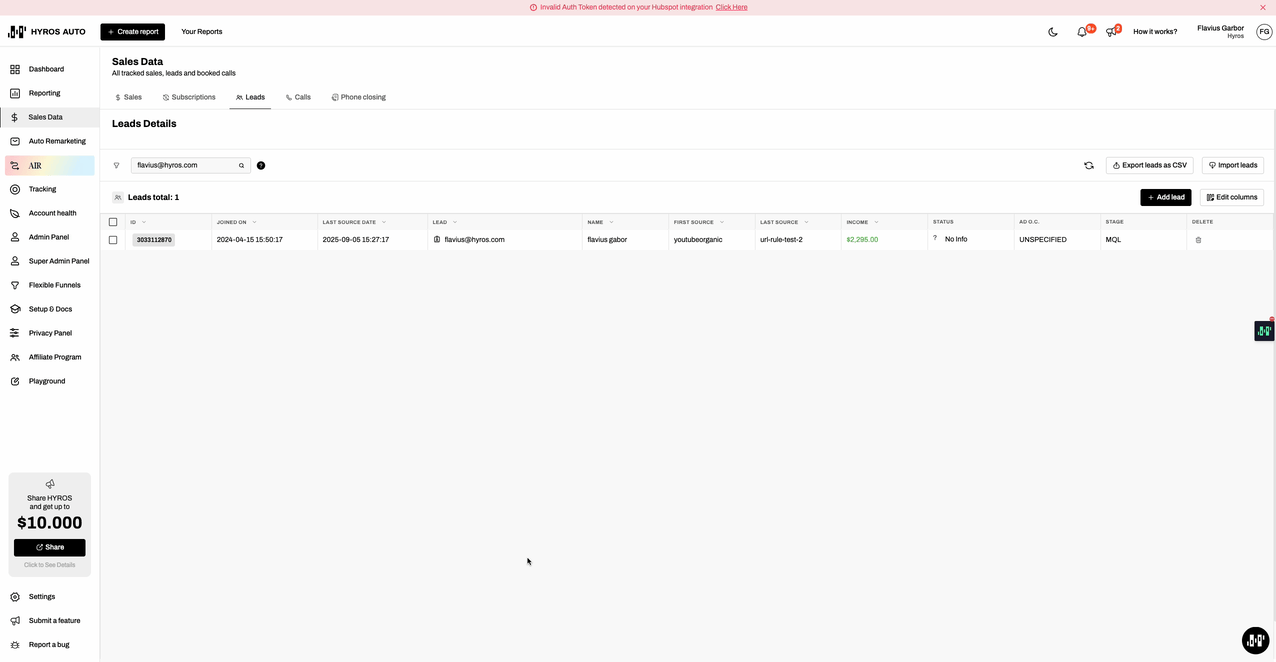The height and width of the screenshot is (662, 1276).
Task: Switch to the Subscriptions tab
Action: [189, 97]
